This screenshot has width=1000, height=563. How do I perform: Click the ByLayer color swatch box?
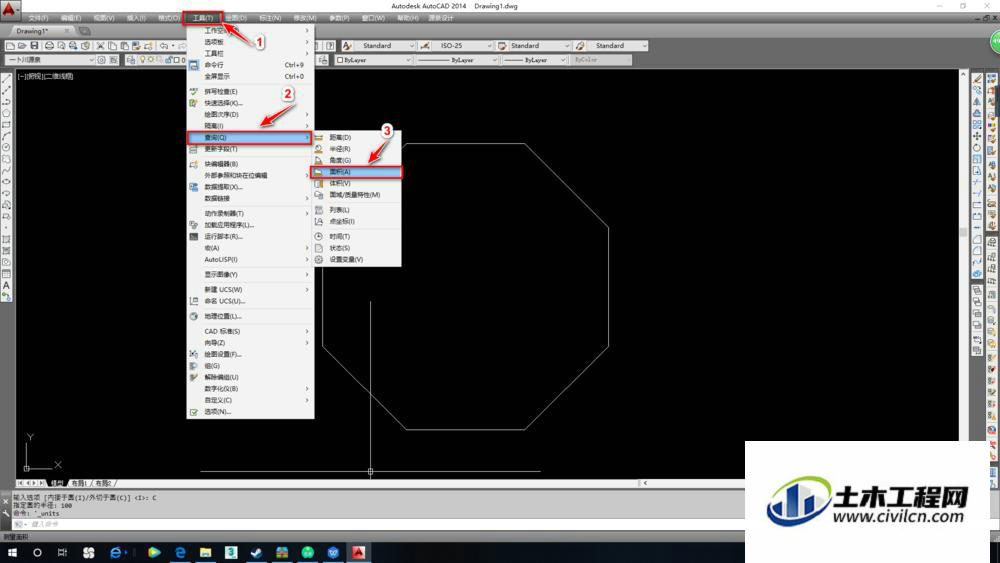click(x=340, y=60)
